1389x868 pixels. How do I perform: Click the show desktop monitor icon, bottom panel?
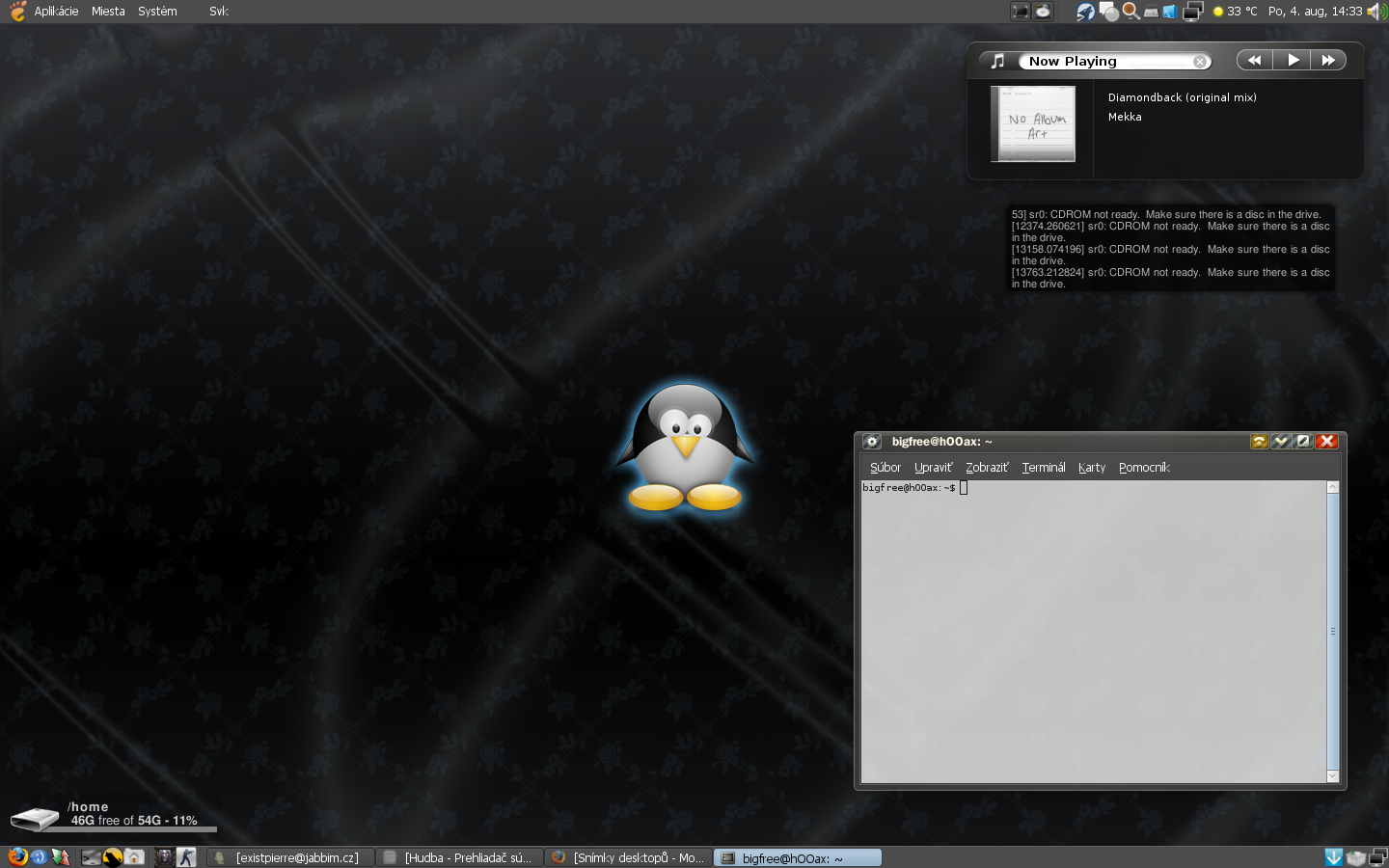[x=1377, y=856]
